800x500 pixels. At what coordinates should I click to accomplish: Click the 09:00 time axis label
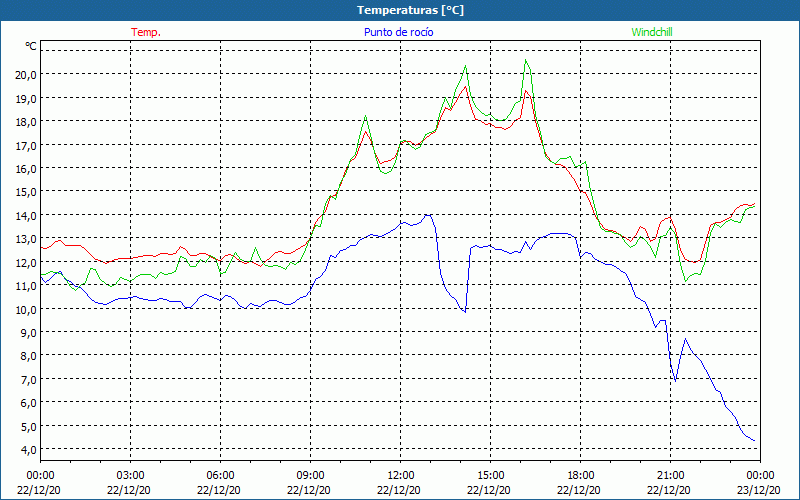(310, 476)
